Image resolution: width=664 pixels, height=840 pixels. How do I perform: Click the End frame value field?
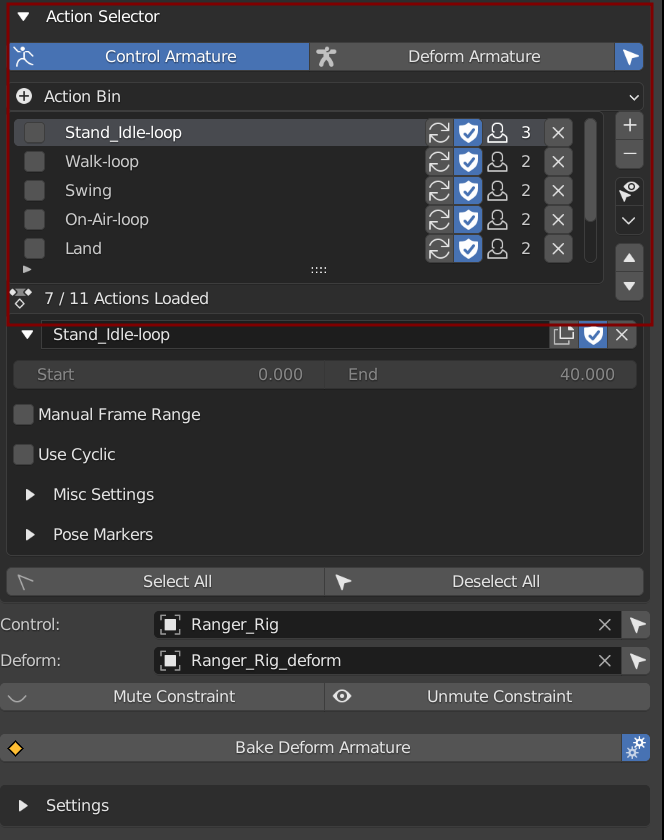point(481,374)
